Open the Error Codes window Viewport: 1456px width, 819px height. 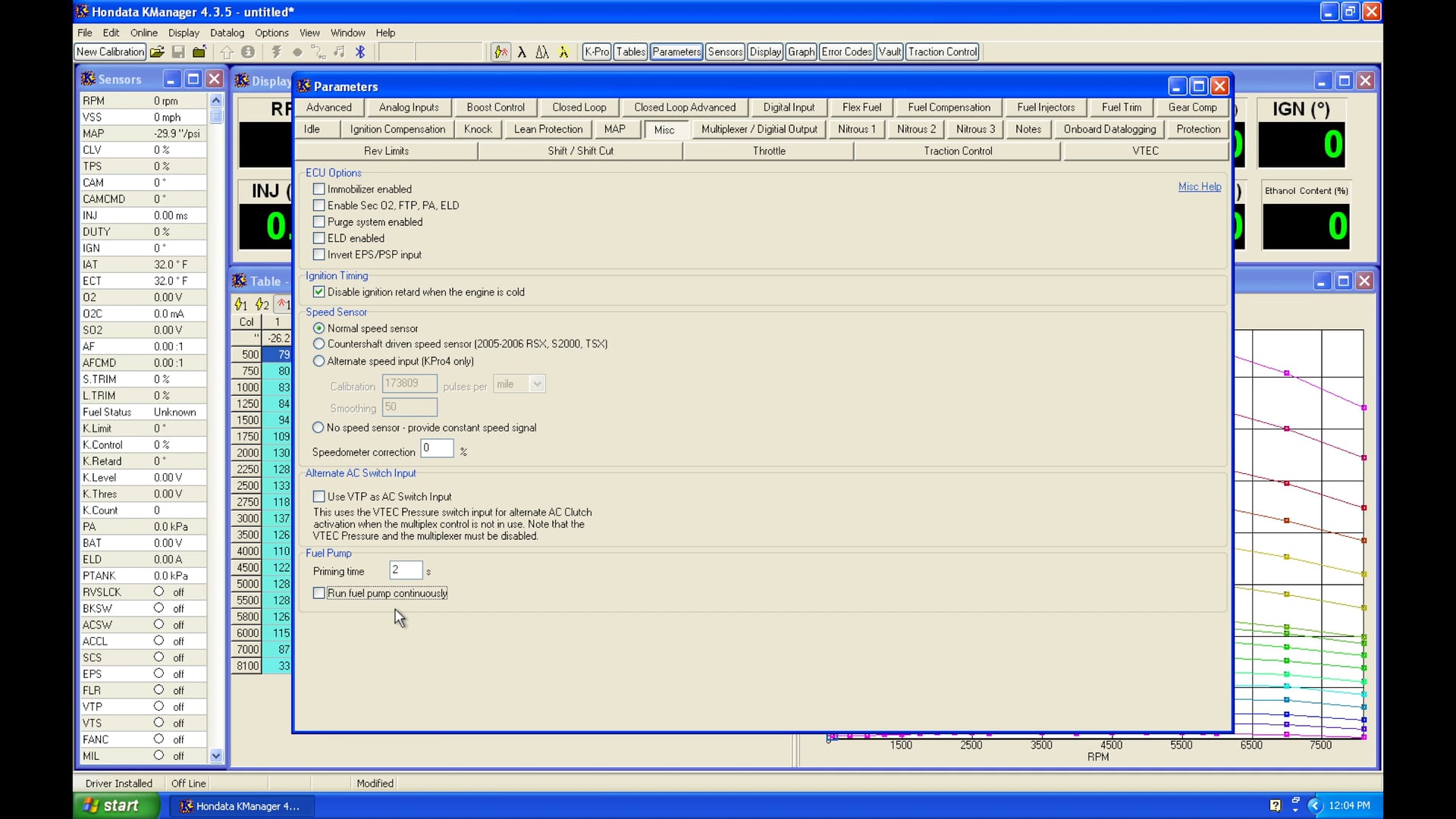click(x=846, y=52)
